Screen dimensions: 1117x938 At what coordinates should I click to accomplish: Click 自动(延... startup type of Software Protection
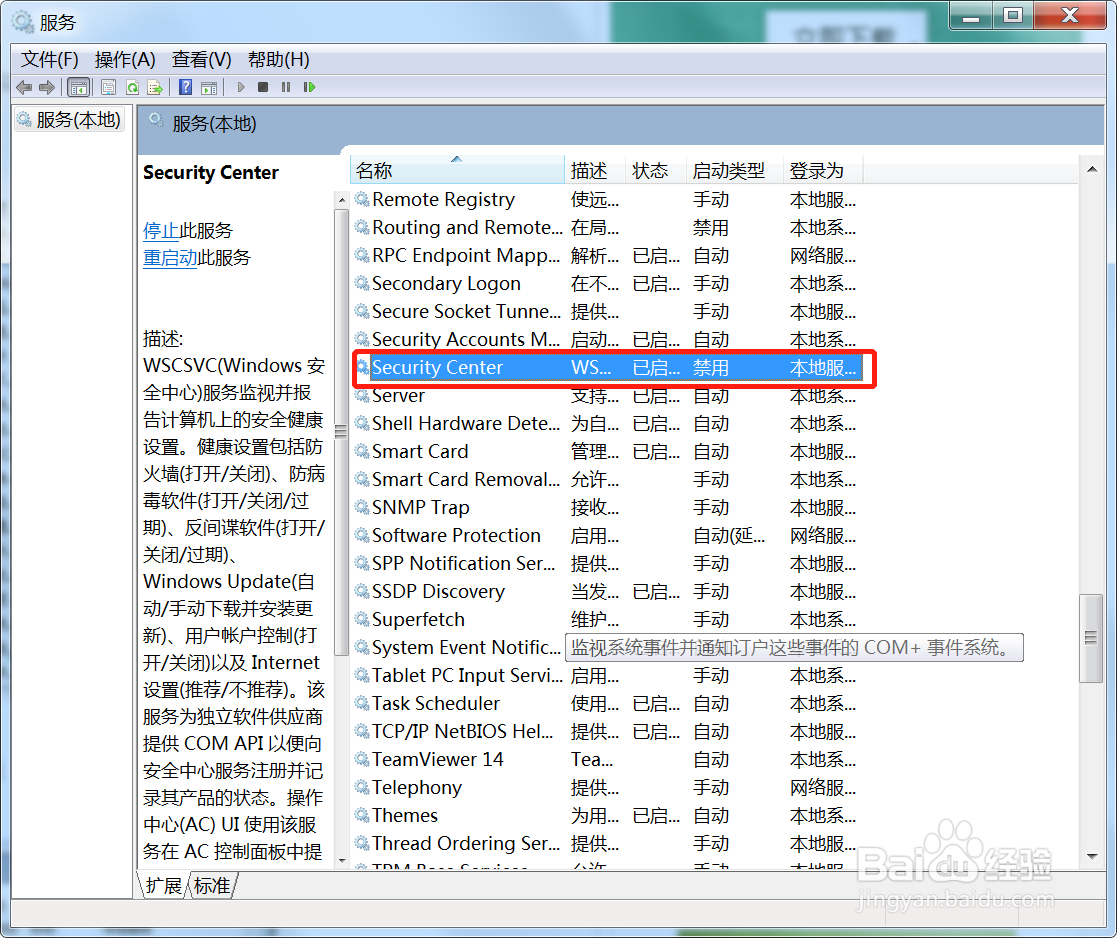(729, 535)
